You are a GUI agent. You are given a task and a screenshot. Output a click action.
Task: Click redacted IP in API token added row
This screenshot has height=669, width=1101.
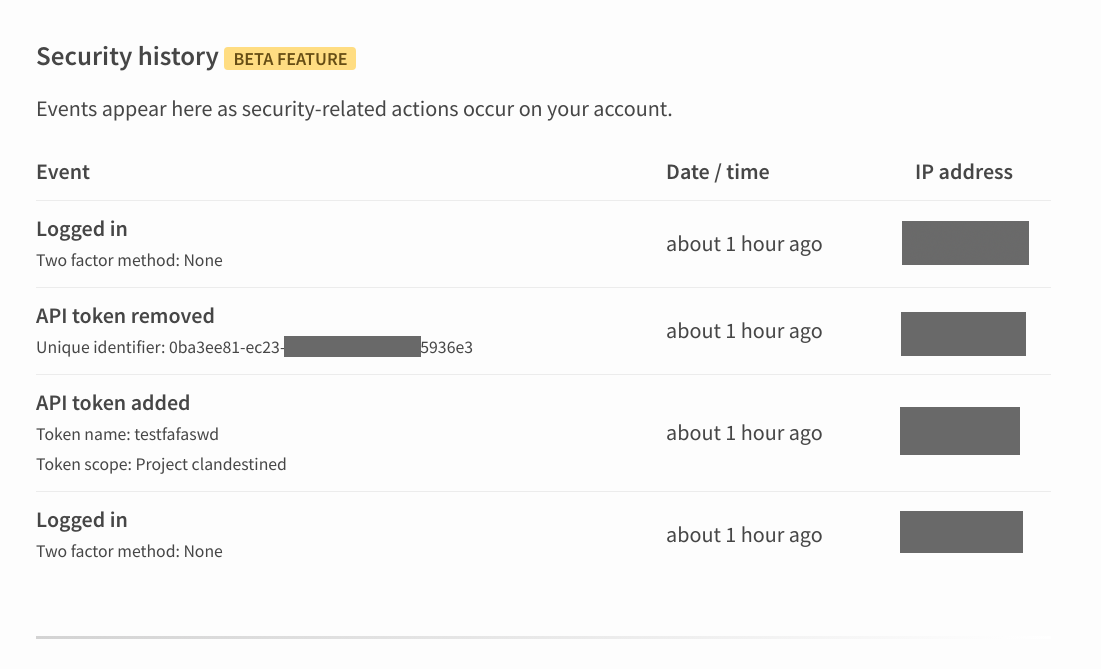tap(959, 431)
